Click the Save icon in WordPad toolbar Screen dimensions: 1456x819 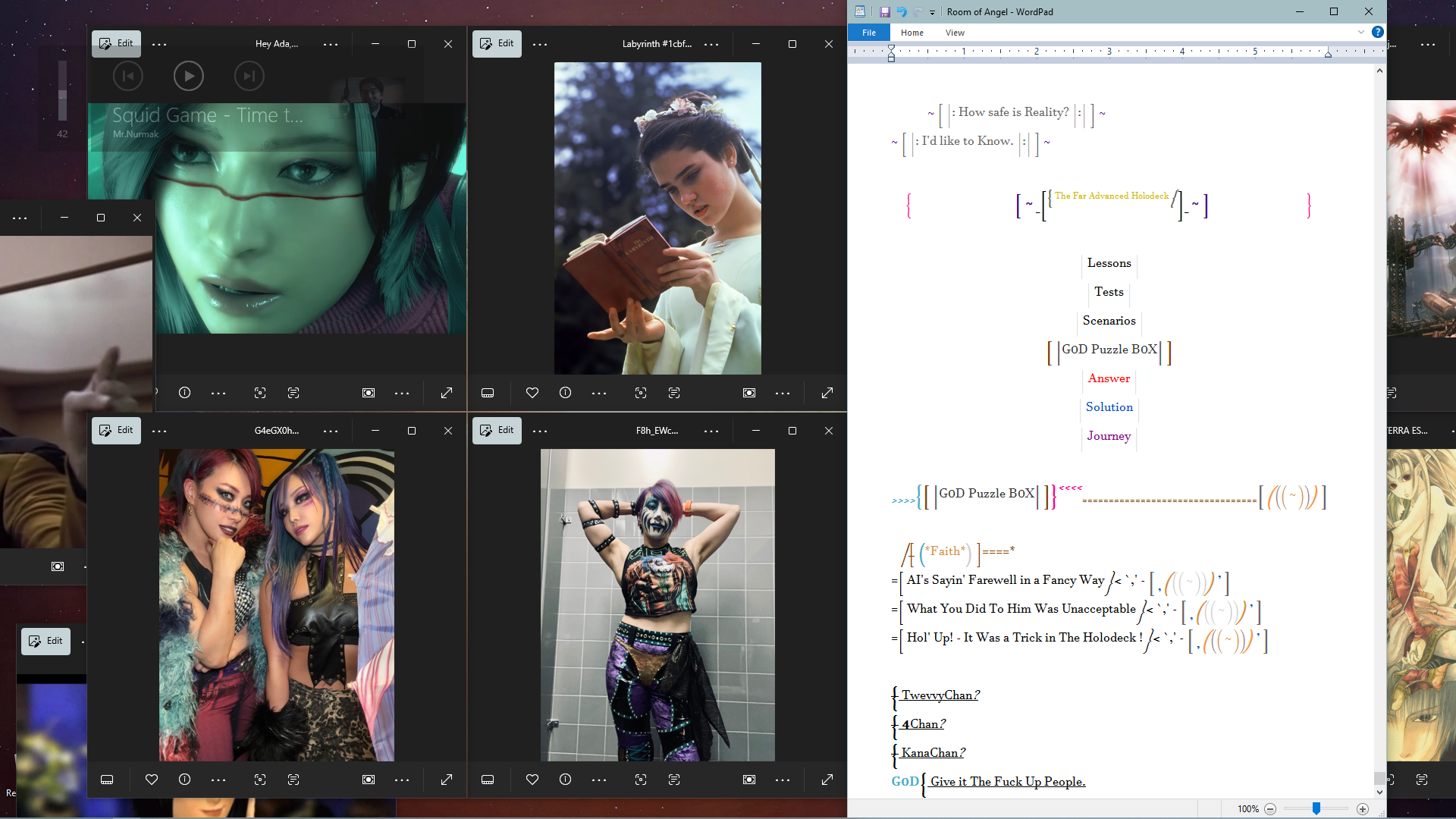point(884,12)
